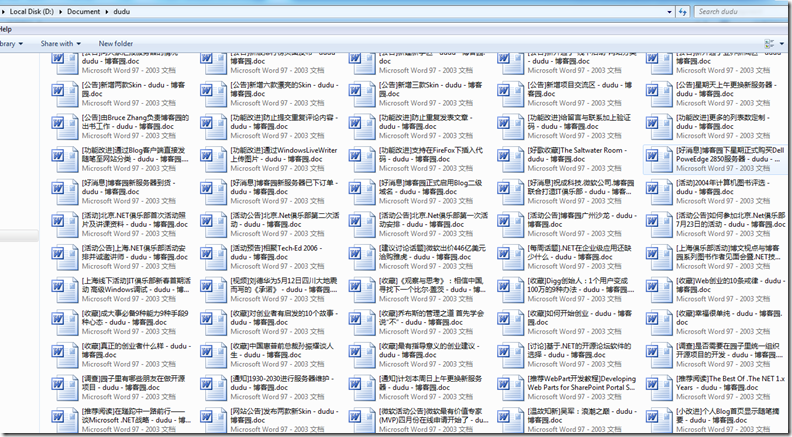
Task: Click the change view icon in toolbar
Action: point(769,44)
